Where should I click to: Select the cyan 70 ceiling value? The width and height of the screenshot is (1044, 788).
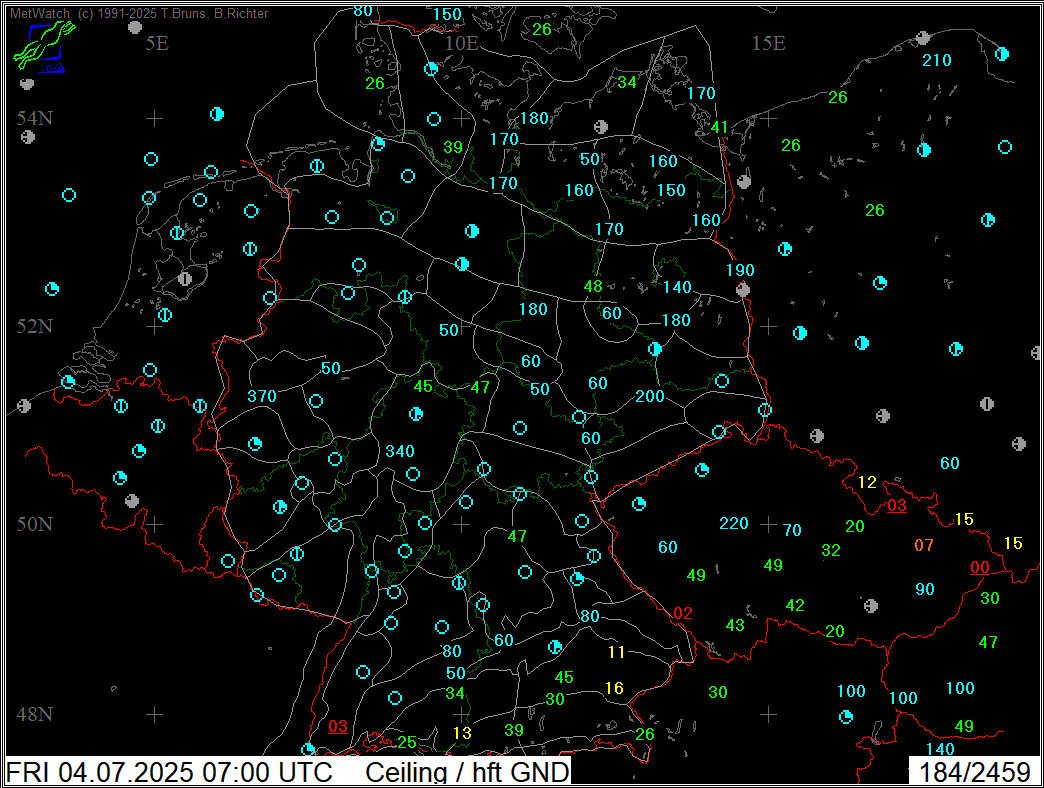point(792,530)
